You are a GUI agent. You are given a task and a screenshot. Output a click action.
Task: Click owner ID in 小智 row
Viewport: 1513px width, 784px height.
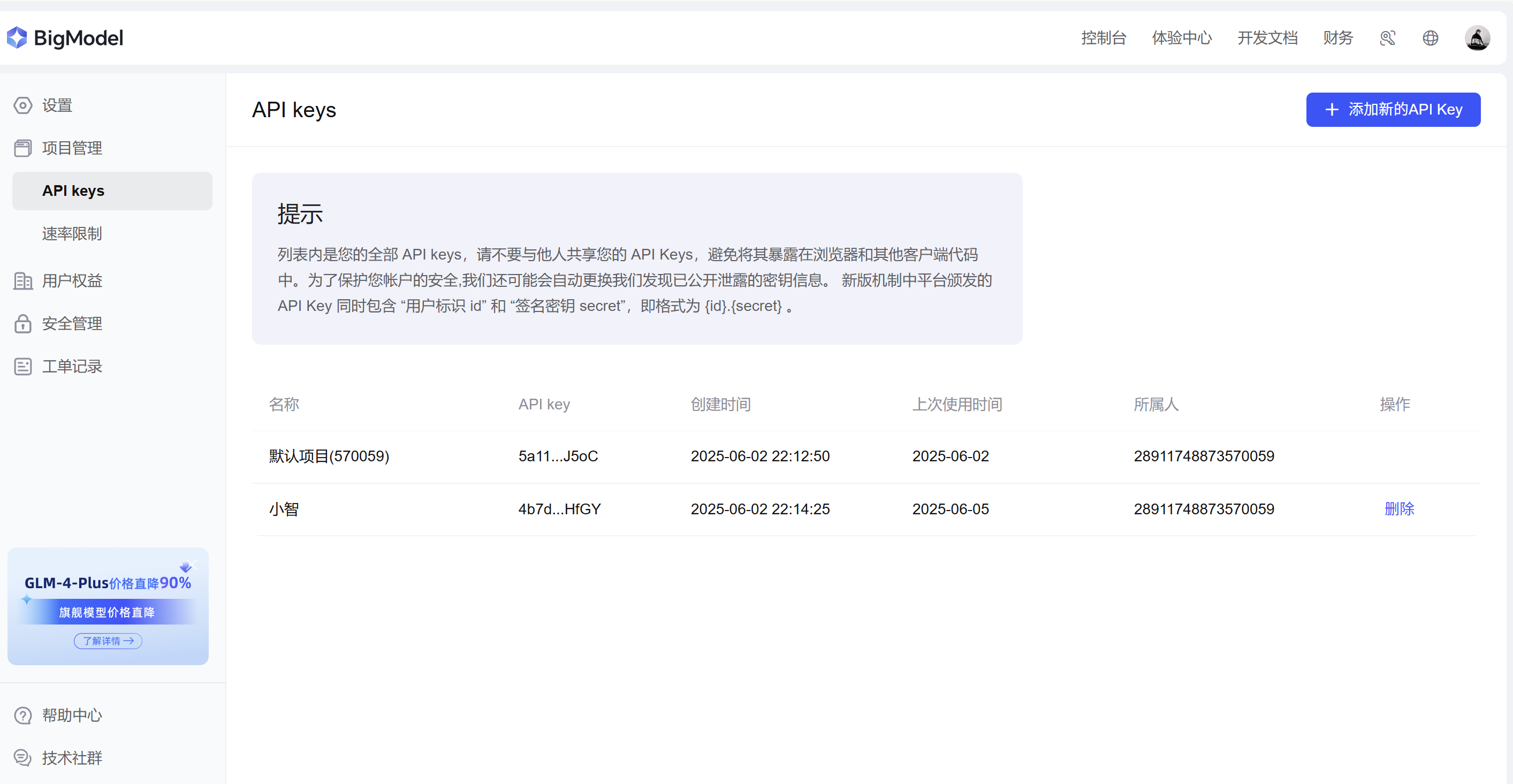click(1204, 508)
